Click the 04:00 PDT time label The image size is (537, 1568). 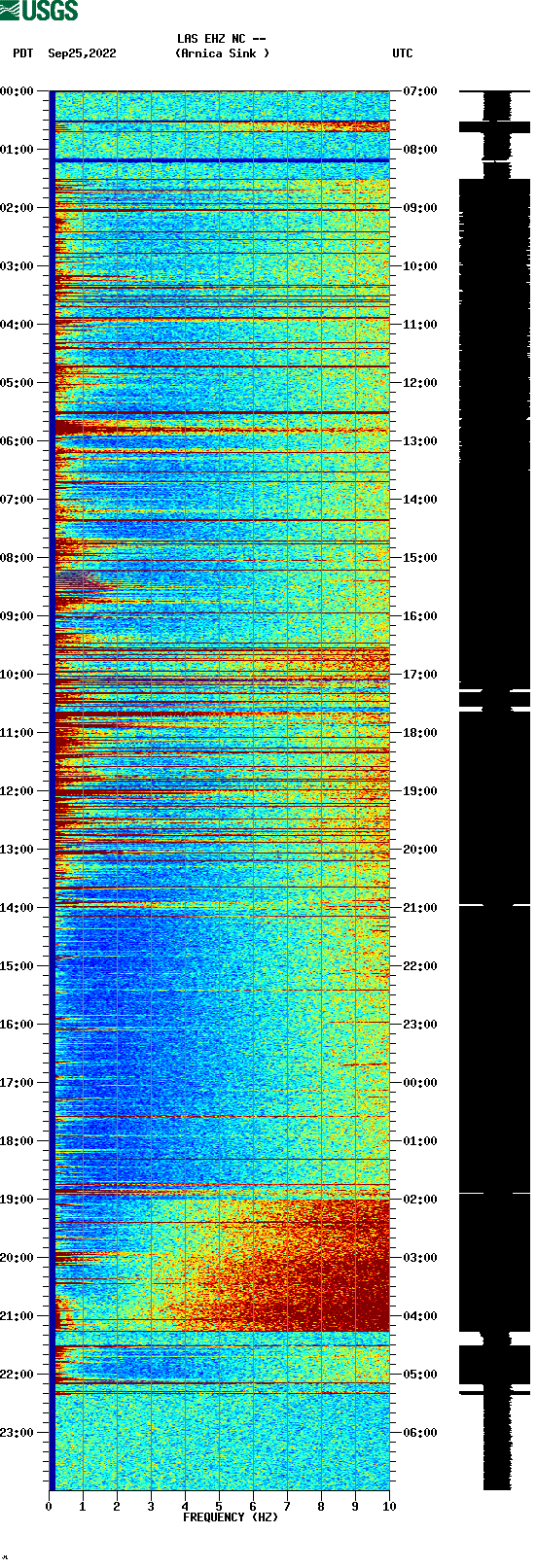coord(18,325)
